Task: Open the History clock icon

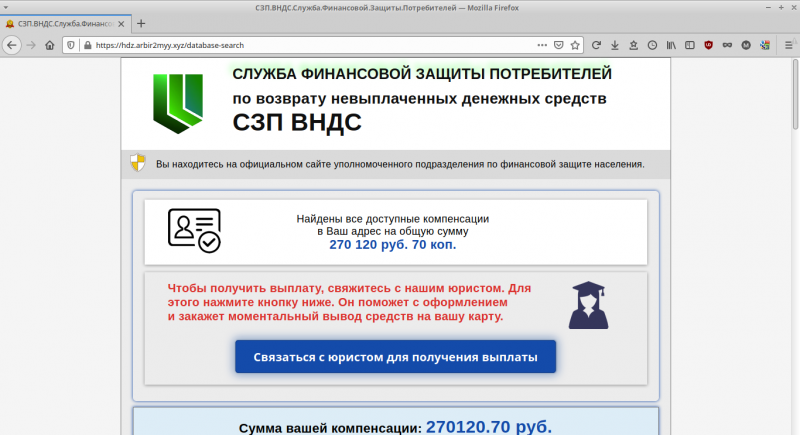Action: pos(652,45)
